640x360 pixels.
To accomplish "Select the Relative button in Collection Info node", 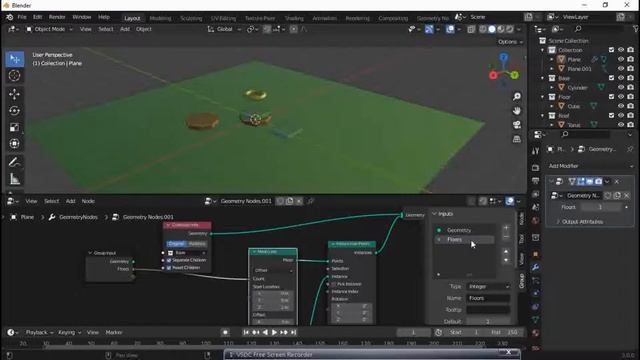I will tap(197, 244).
